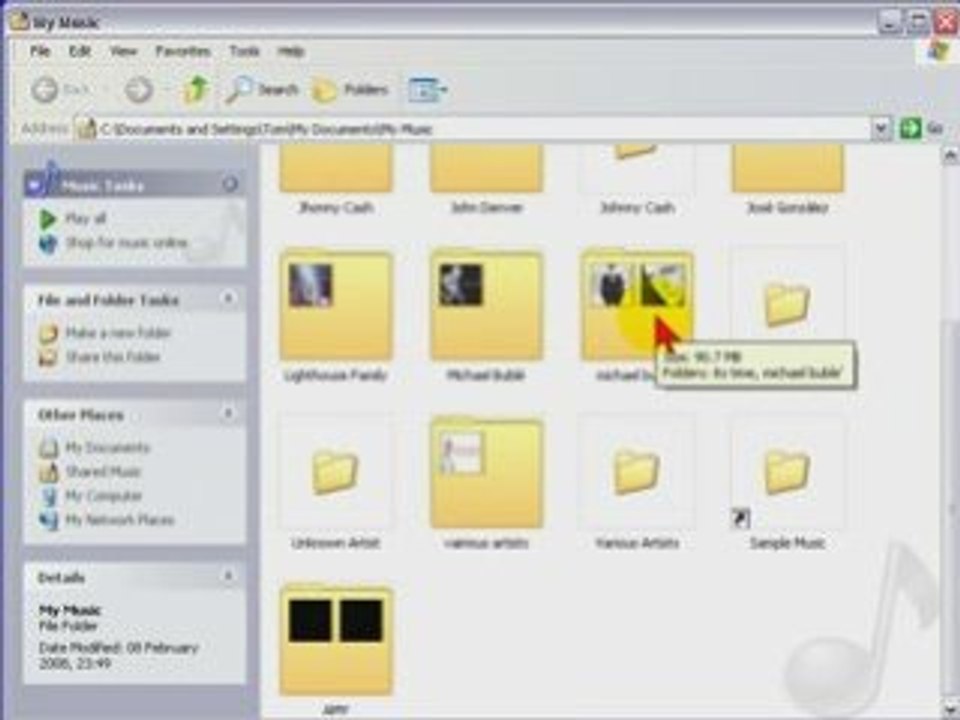Click the Play all link
Screen dimensions: 960x720
[86, 219]
